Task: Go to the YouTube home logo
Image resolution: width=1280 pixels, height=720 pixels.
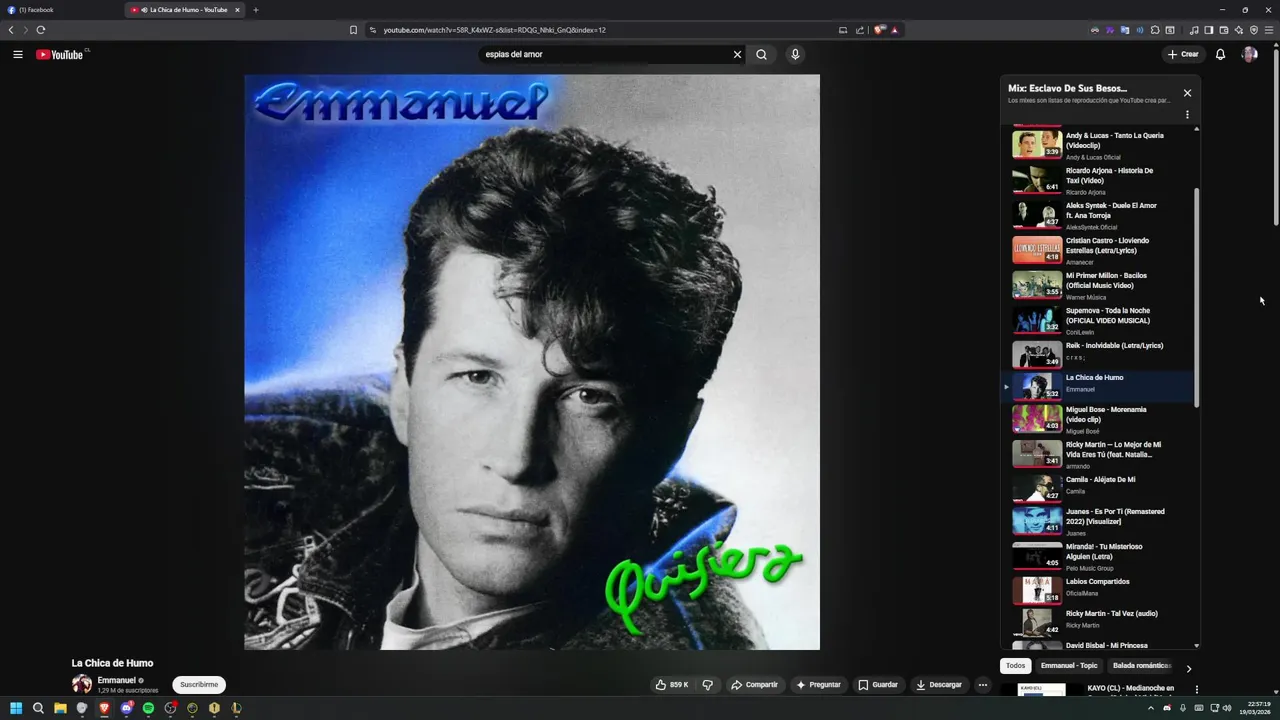Action: (x=60, y=55)
